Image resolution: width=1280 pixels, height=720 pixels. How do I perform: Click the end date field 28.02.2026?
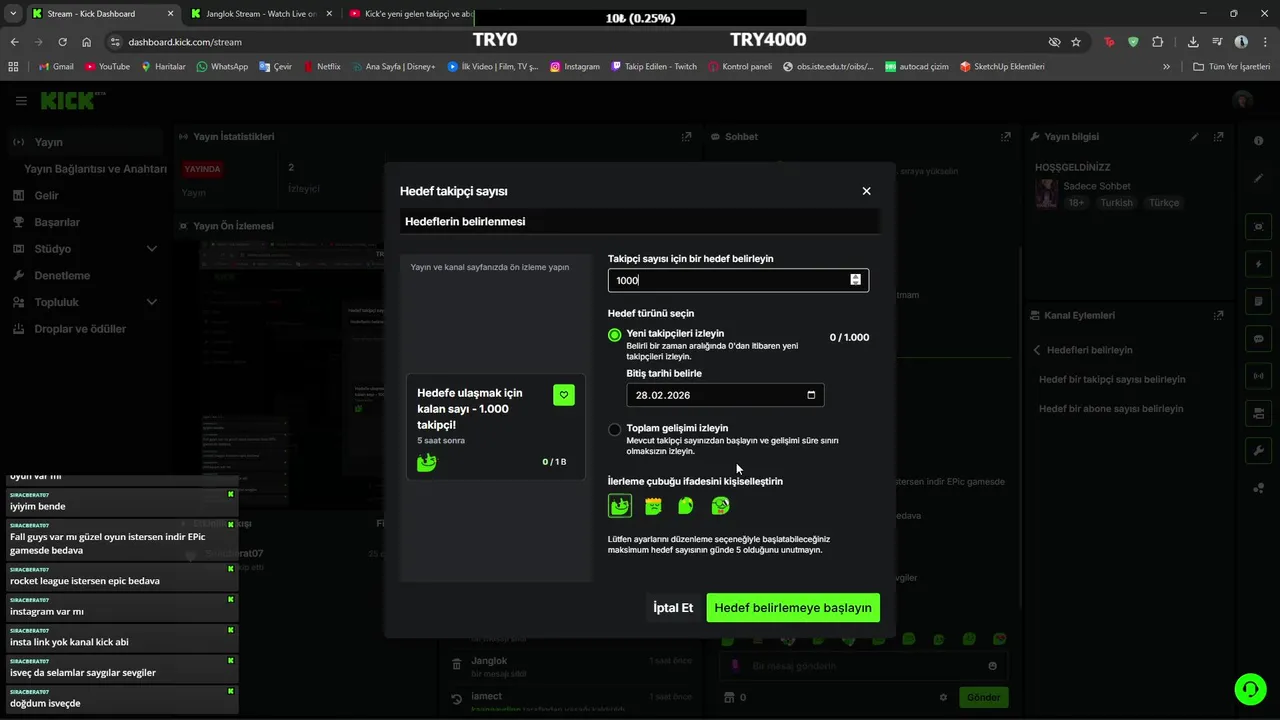(x=725, y=395)
